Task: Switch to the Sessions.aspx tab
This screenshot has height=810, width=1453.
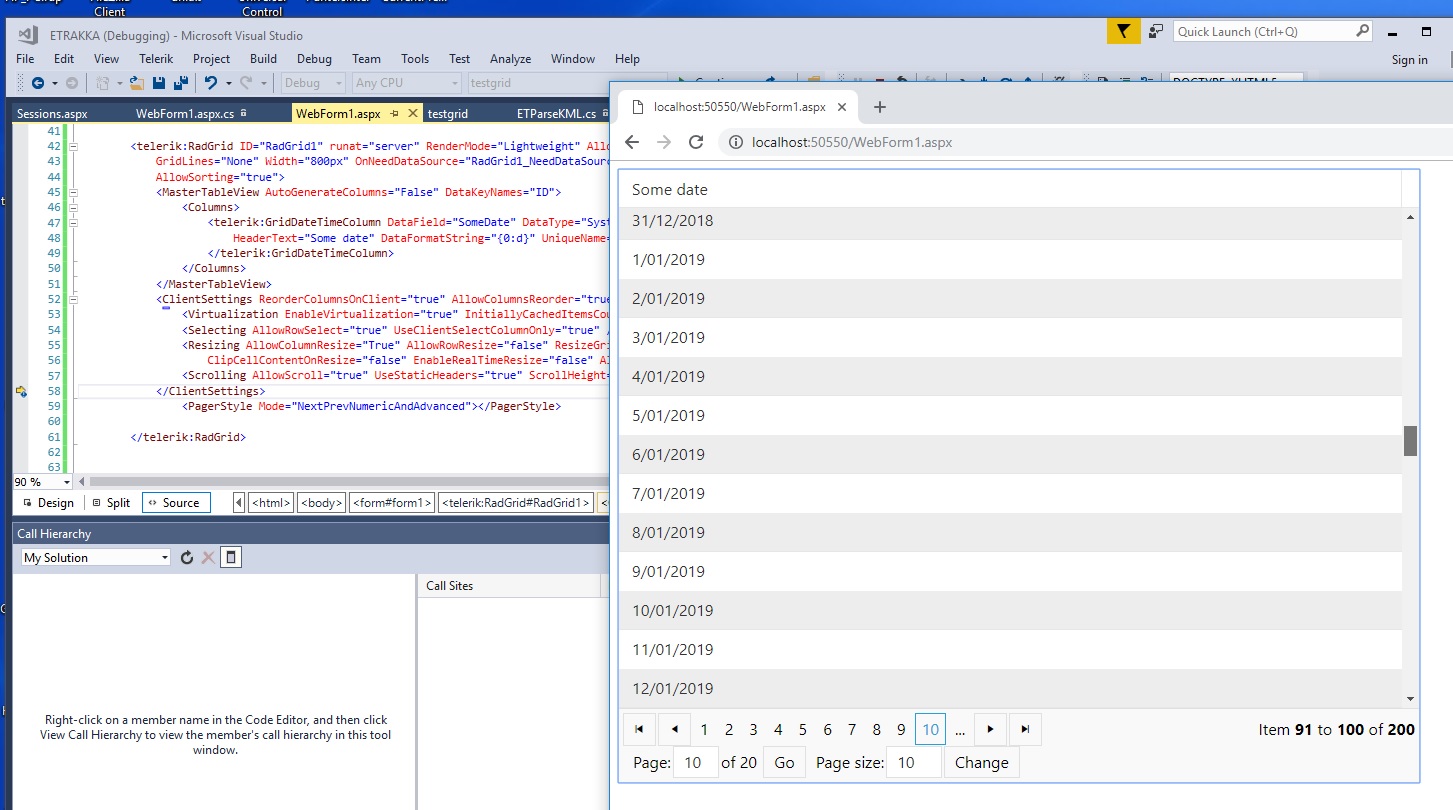Action: [52, 113]
